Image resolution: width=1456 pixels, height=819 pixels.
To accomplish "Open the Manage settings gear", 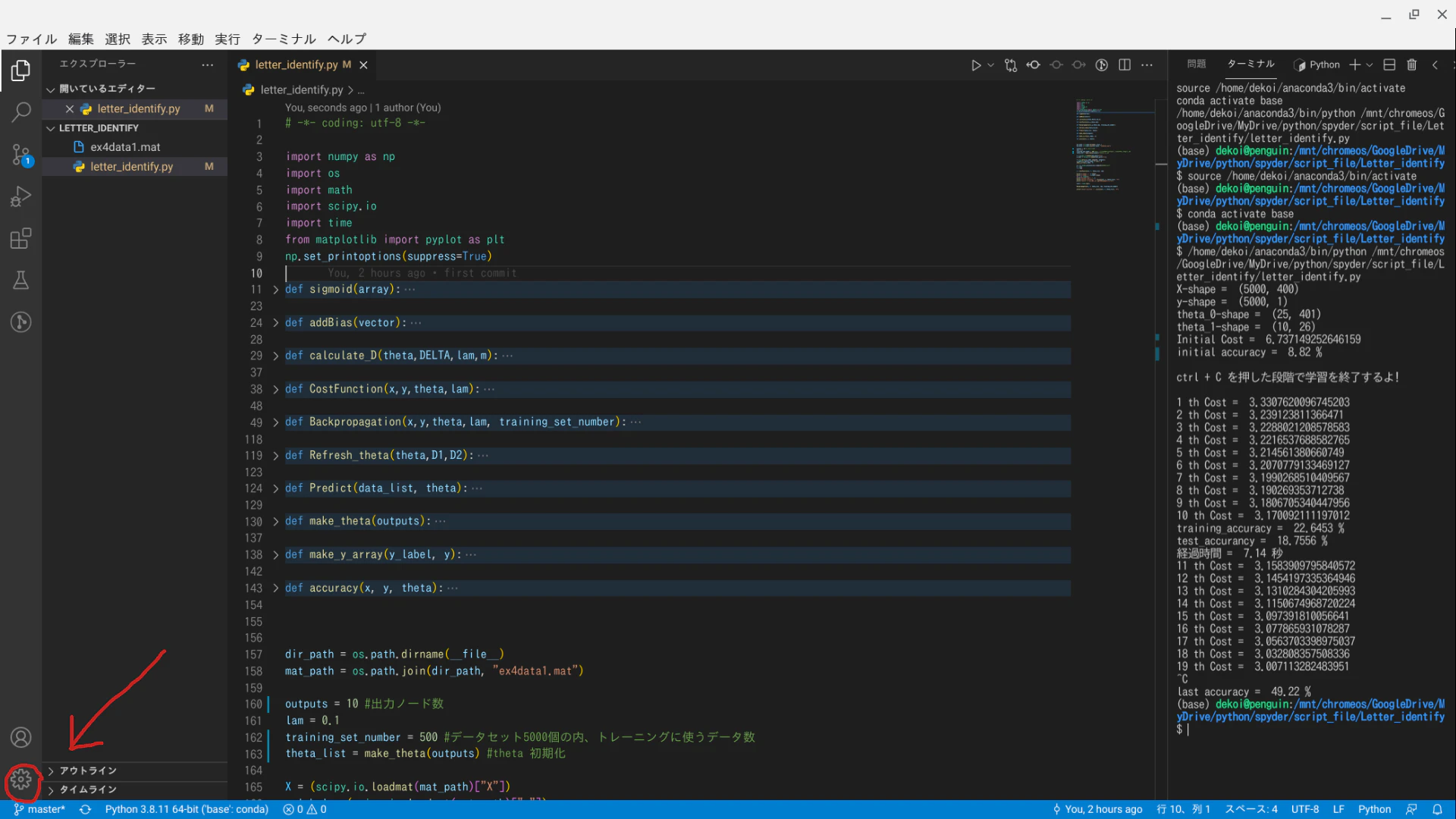I will pyautogui.click(x=20, y=781).
